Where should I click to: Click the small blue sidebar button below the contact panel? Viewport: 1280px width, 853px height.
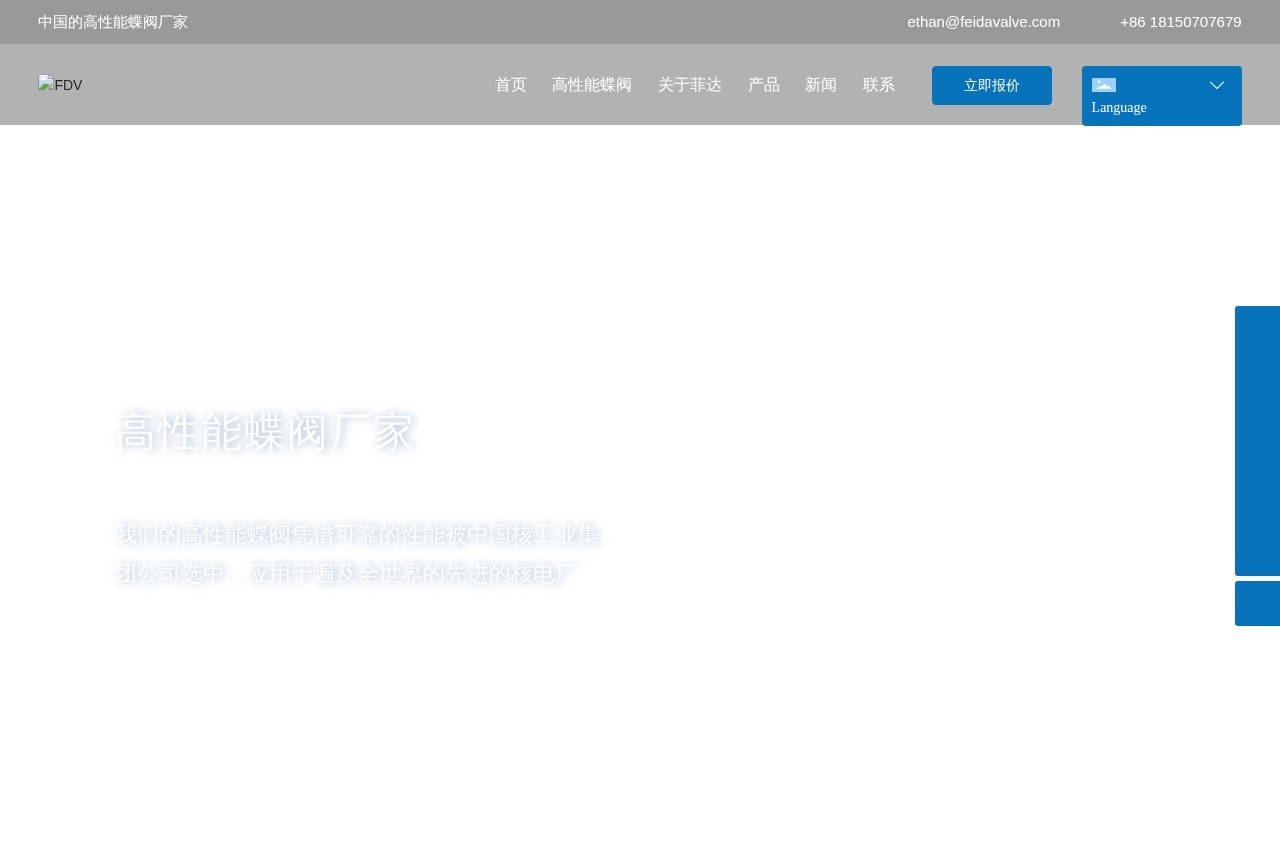(x=1258, y=604)
